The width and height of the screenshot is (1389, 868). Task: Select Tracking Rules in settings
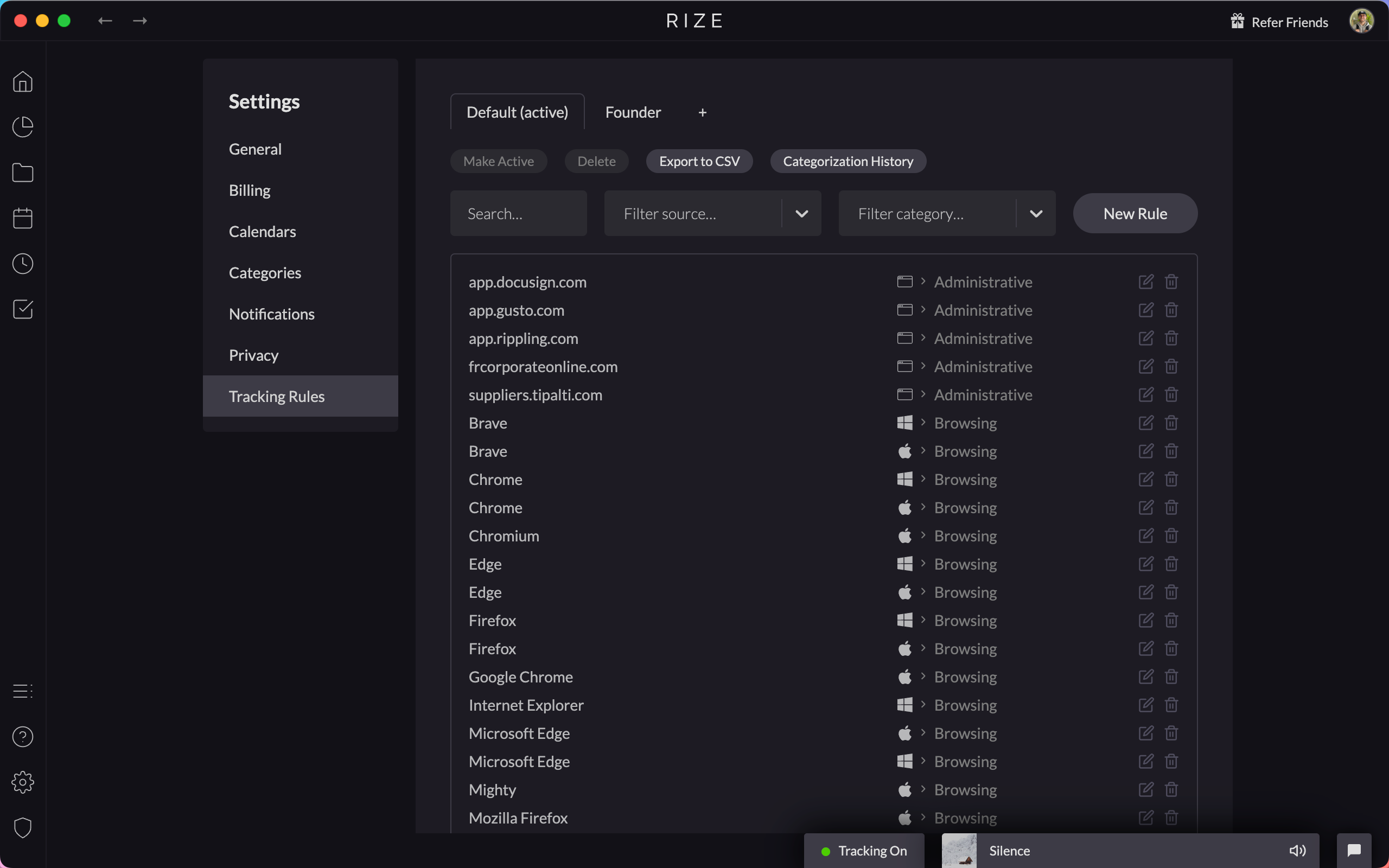pyautogui.click(x=300, y=396)
